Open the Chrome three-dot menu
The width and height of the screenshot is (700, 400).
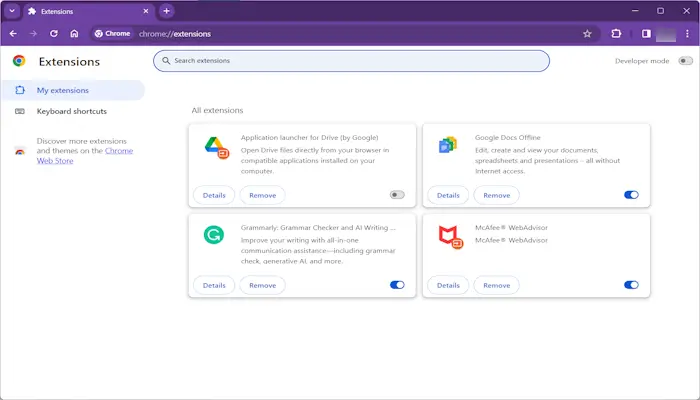(687, 33)
